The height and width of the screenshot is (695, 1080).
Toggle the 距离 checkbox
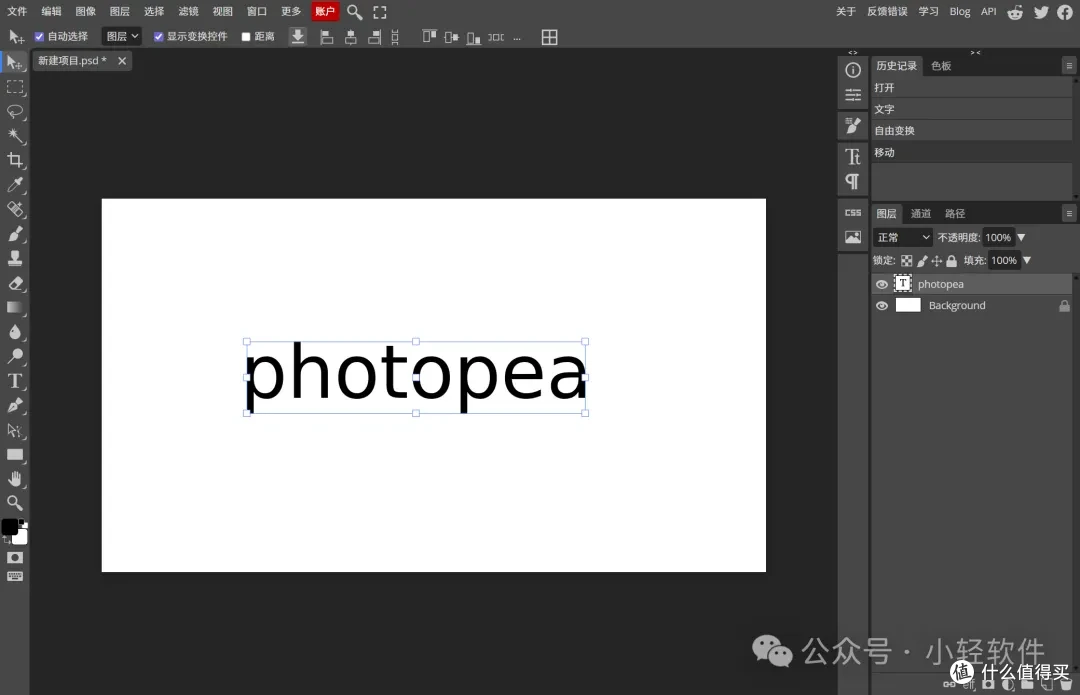[x=246, y=37]
